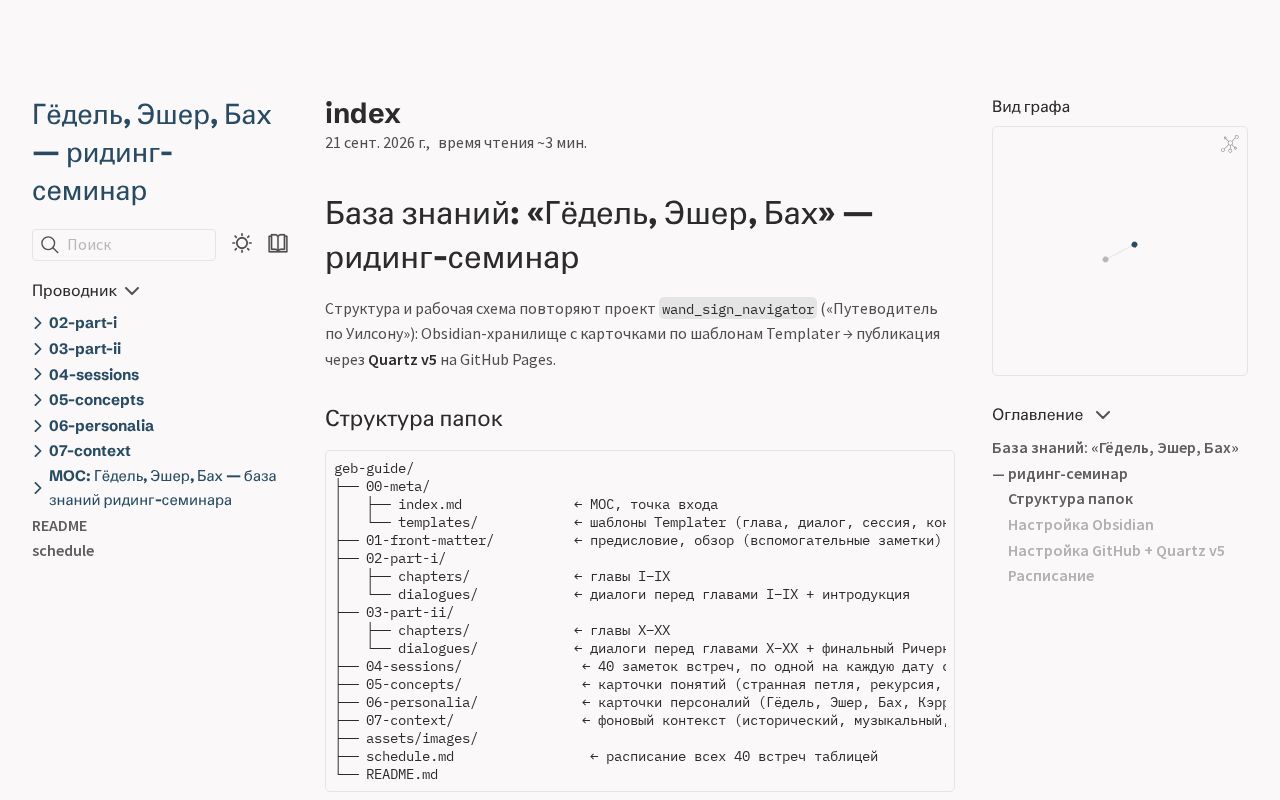Open the 06-personalia folder name

click(x=101, y=426)
